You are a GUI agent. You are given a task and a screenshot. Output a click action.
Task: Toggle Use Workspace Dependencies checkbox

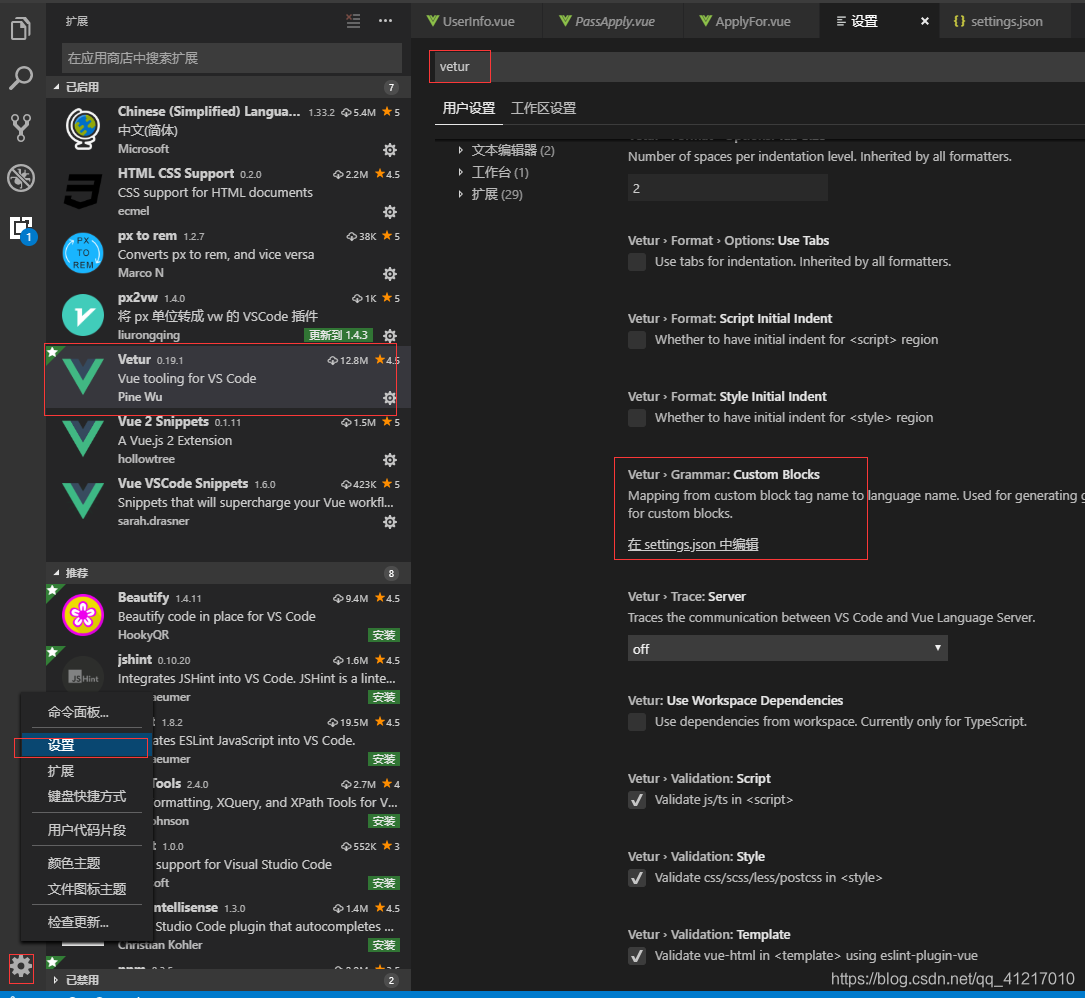coord(637,722)
